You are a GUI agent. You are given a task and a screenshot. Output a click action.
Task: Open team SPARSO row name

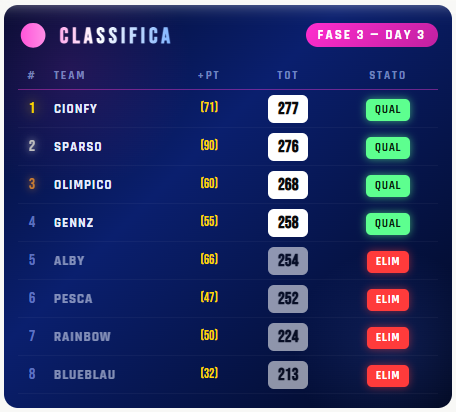coord(78,147)
